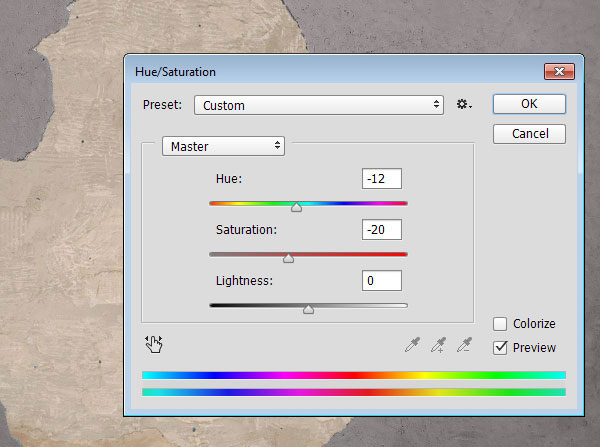The width and height of the screenshot is (600, 447).
Task: Click the bottom output color spectrum bar
Action: tap(354, 392)
